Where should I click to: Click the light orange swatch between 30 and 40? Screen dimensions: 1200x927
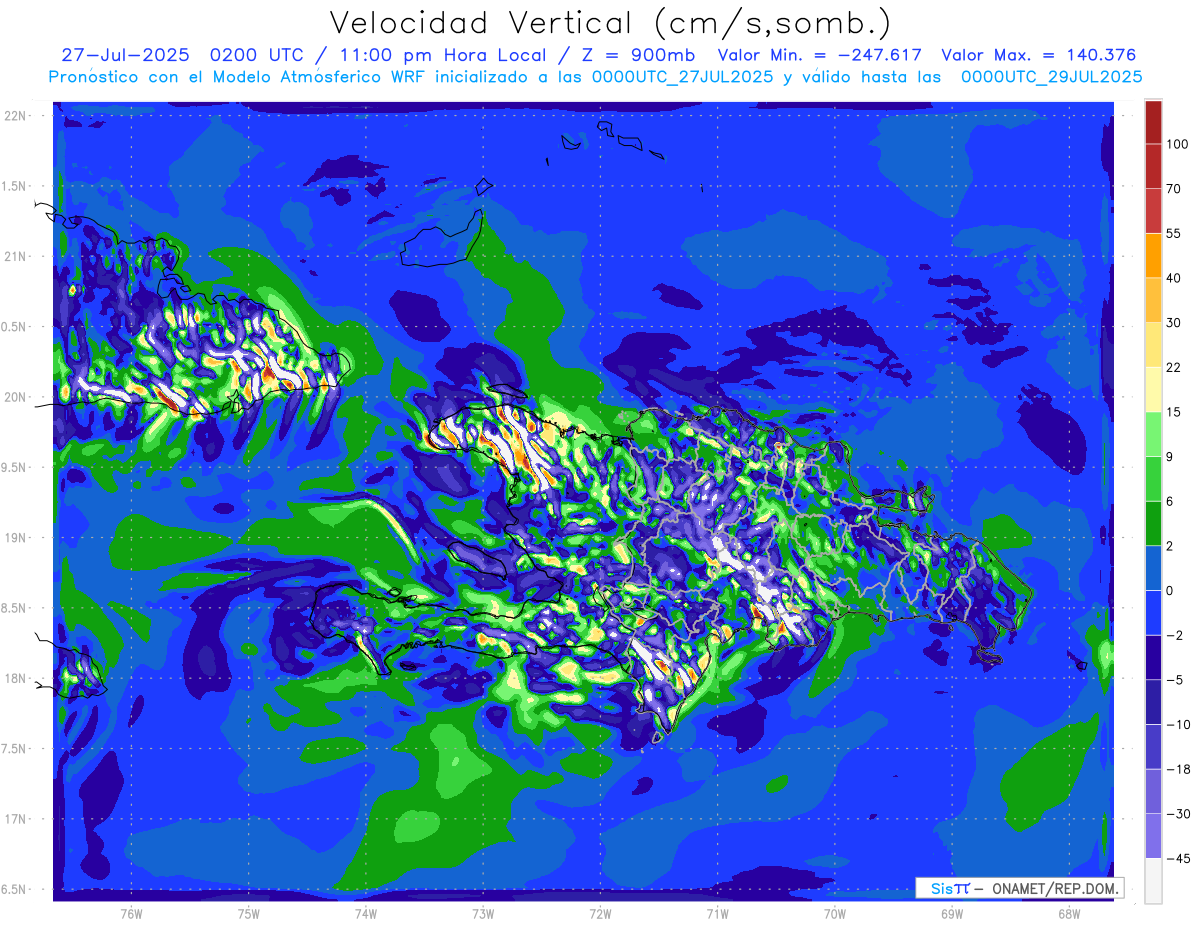click(1153, 300)
